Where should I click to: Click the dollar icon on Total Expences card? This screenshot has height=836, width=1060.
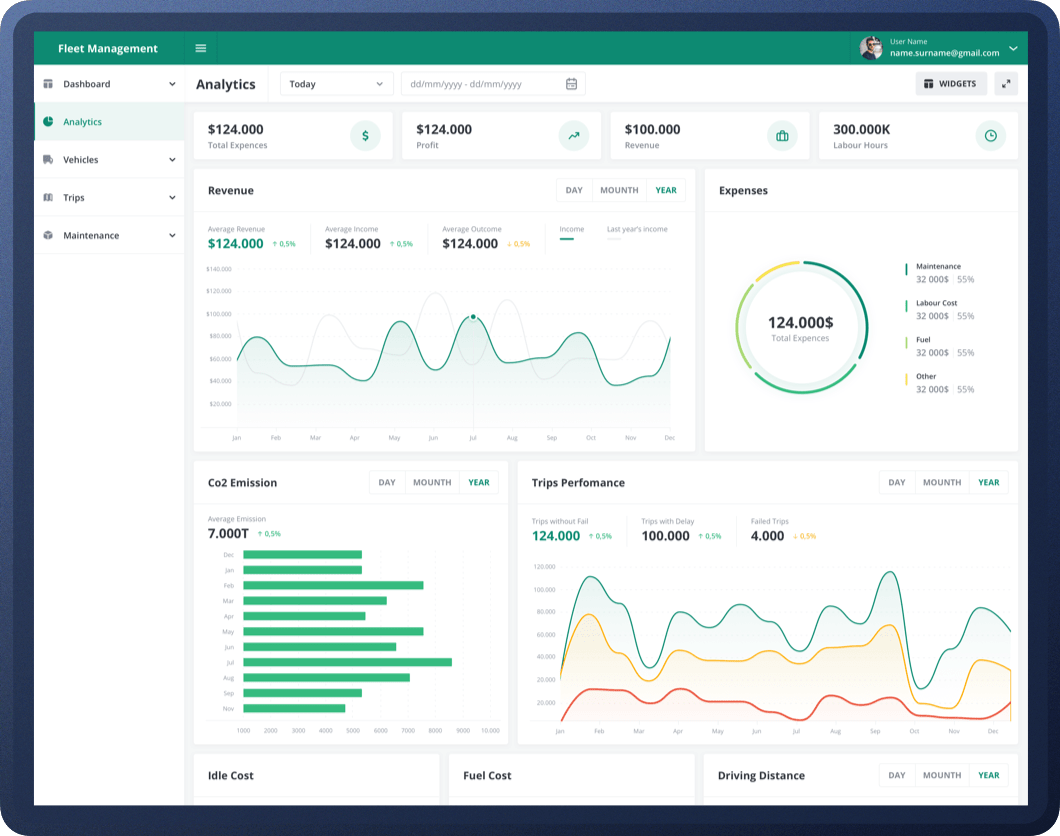click(x=364, y=134)
